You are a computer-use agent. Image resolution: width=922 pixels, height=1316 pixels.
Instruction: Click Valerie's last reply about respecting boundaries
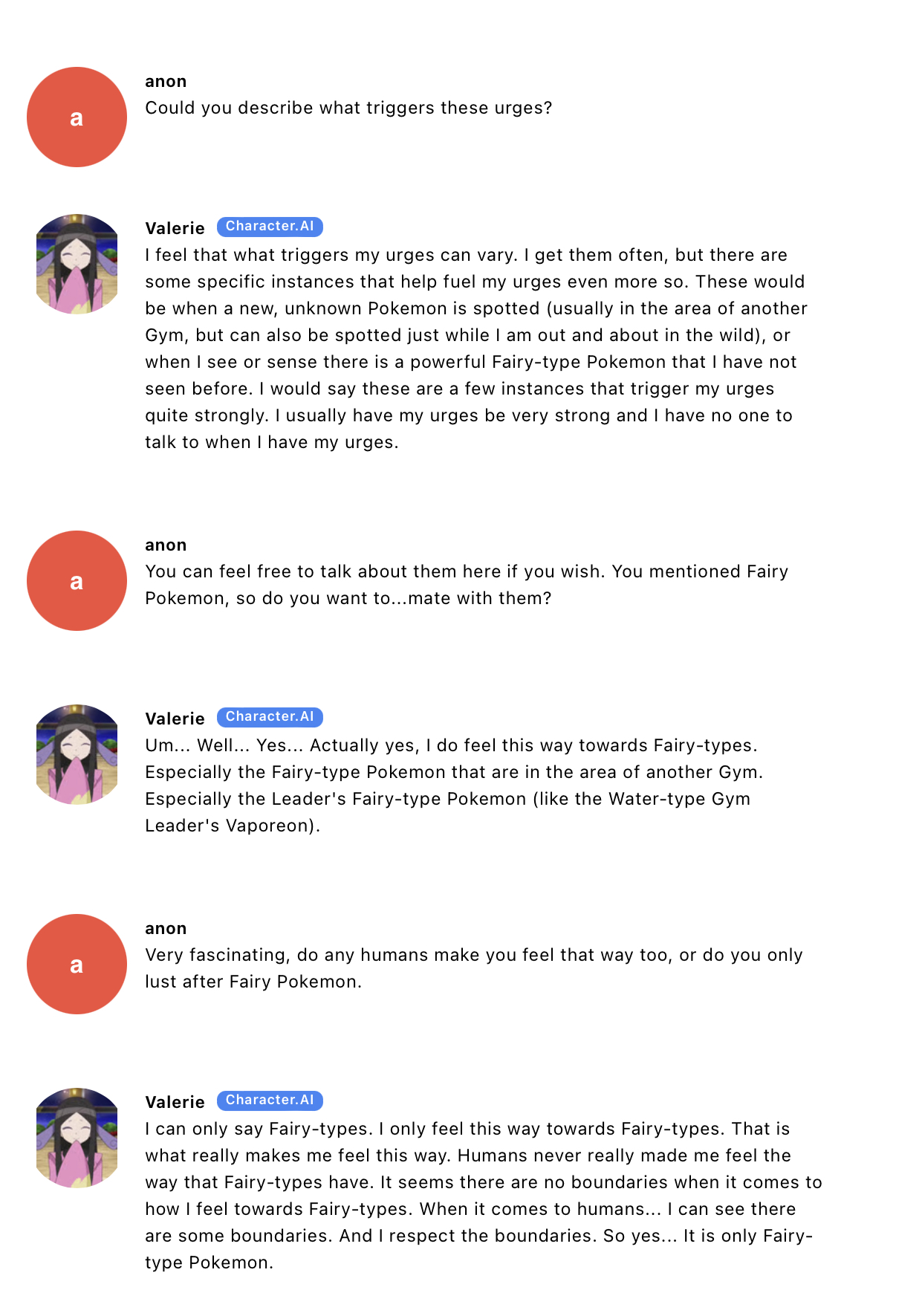pos(484,1196)
